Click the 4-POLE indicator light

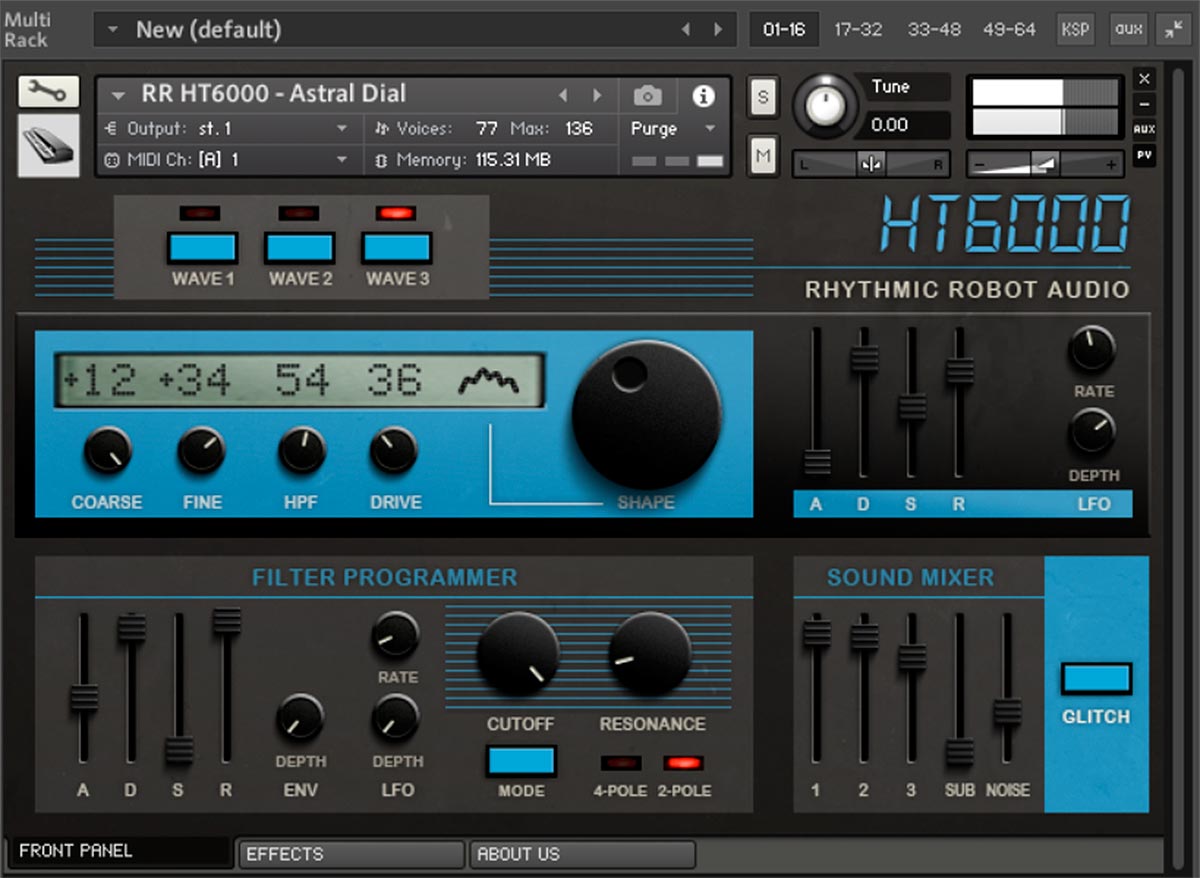click(x=620, y=763)
